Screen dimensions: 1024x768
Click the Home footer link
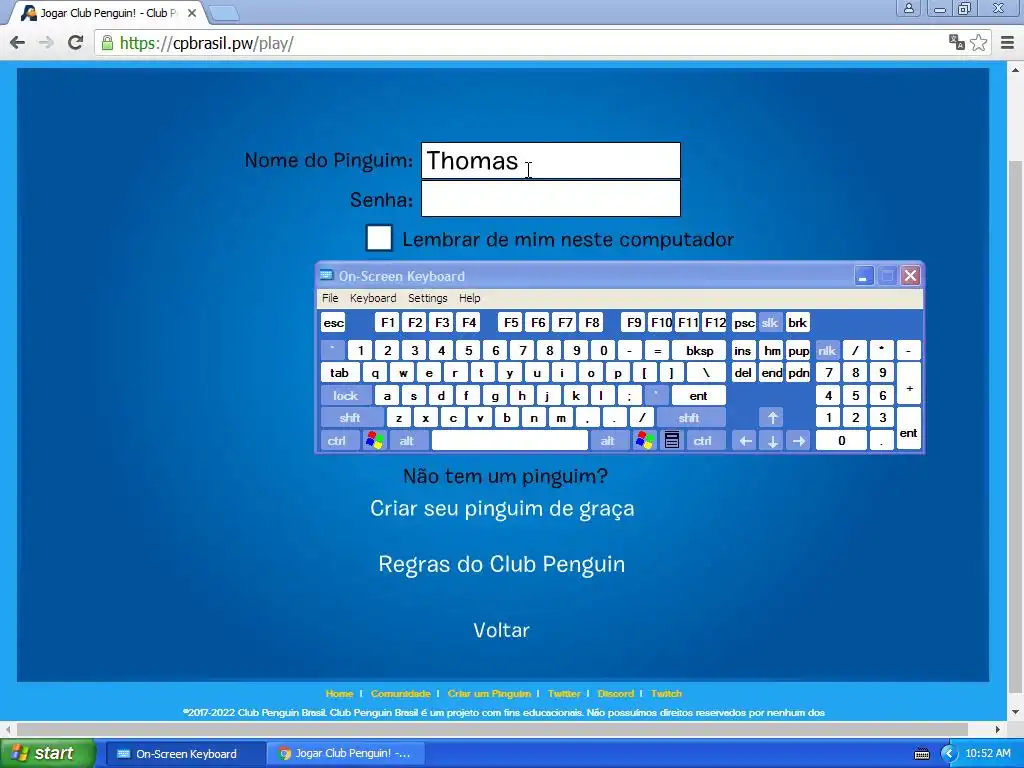[339, 694]
